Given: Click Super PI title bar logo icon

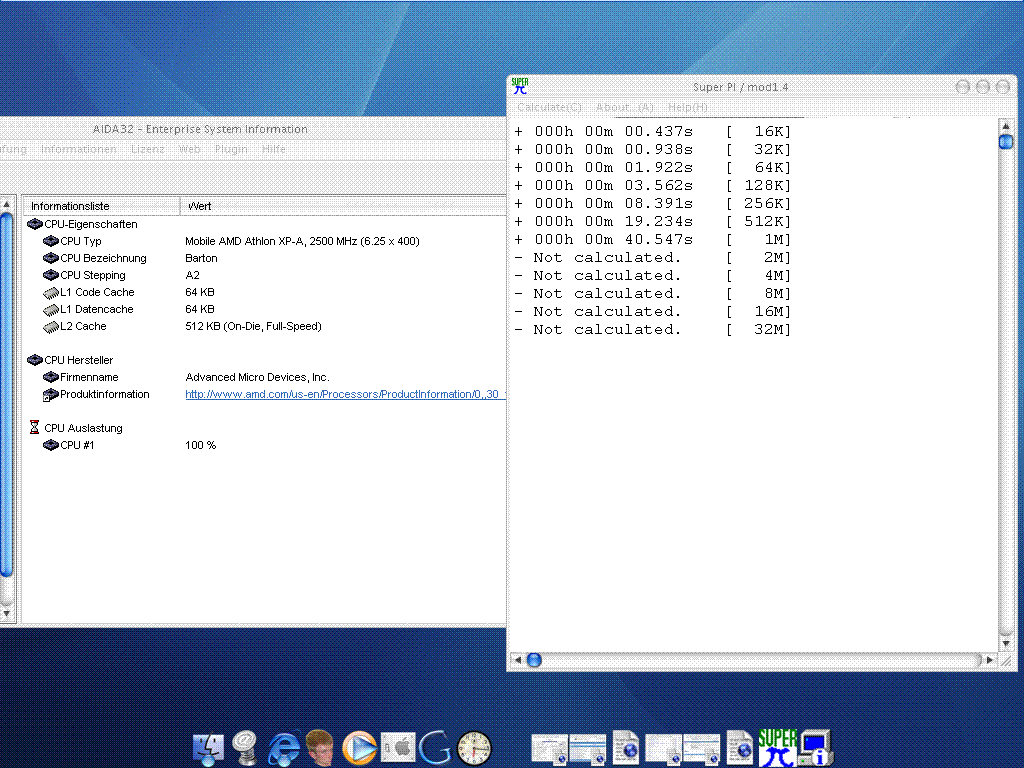Looking at the screenshot, I should 520,86.
